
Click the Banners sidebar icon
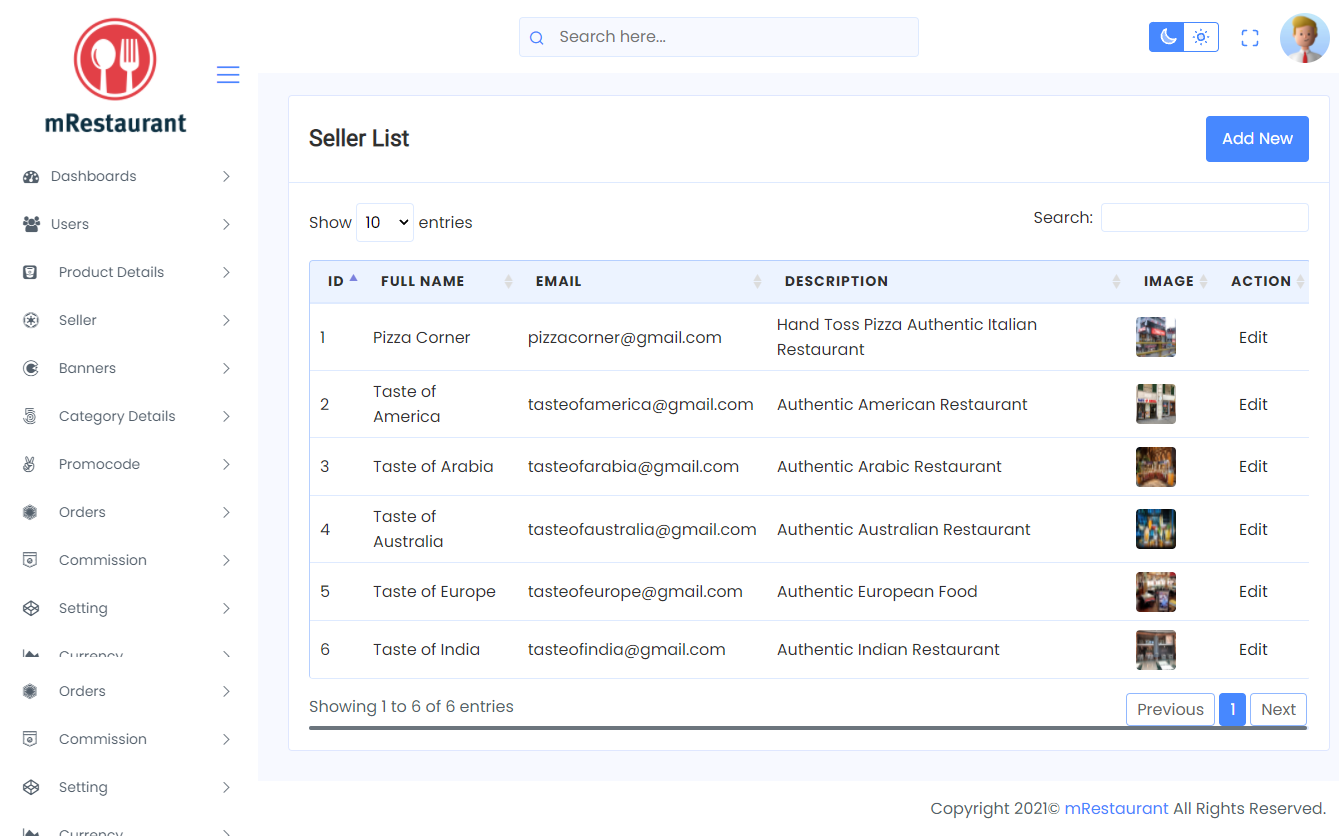point(31,369)
